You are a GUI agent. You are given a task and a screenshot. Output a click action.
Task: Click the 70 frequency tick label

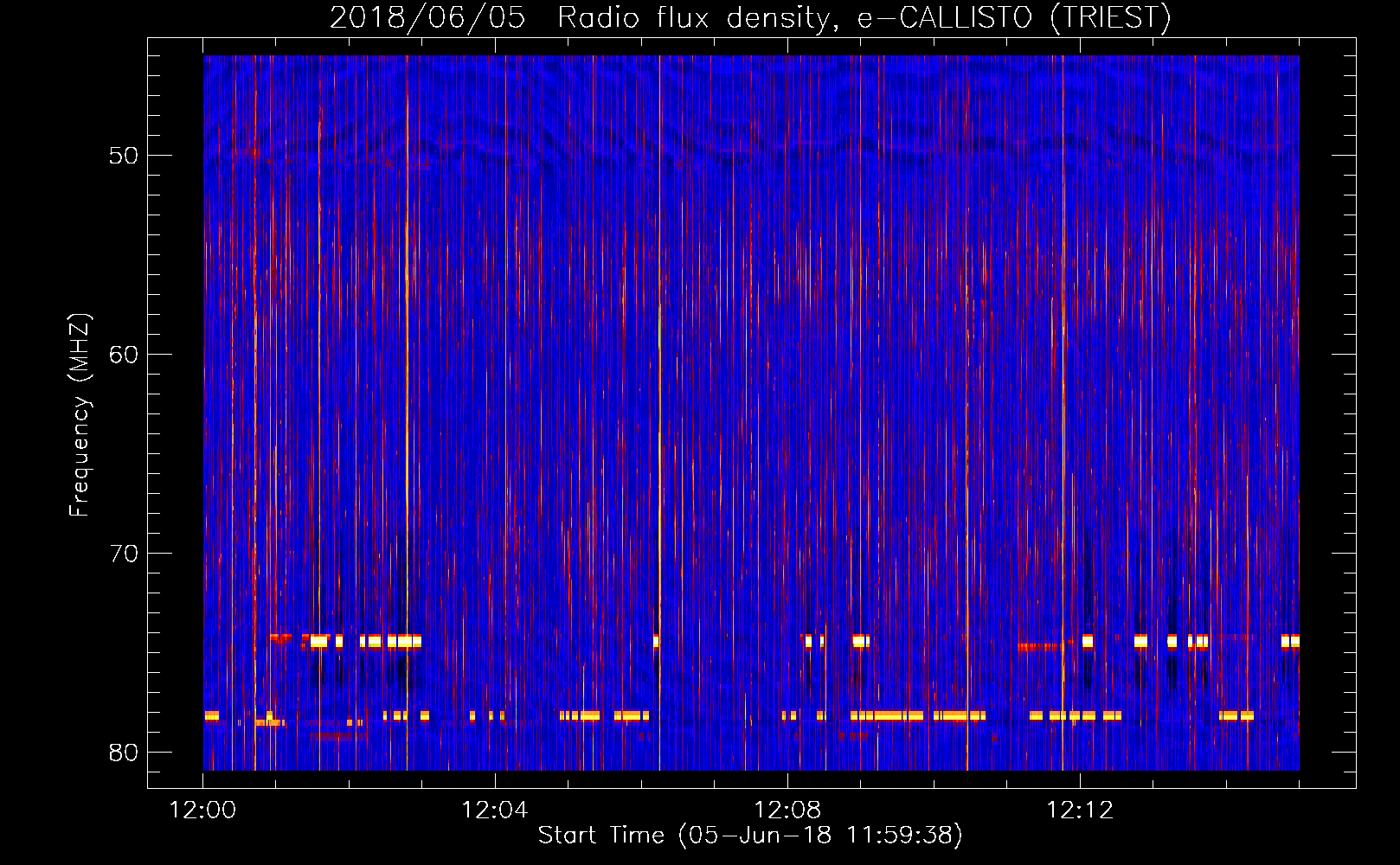pos(124,554)
